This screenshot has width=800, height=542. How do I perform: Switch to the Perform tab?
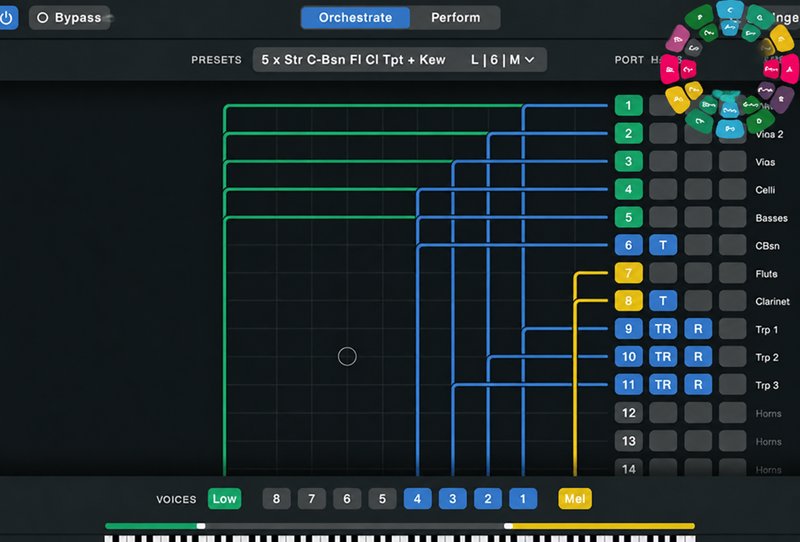pyautogui.click(x=455, y=18)
